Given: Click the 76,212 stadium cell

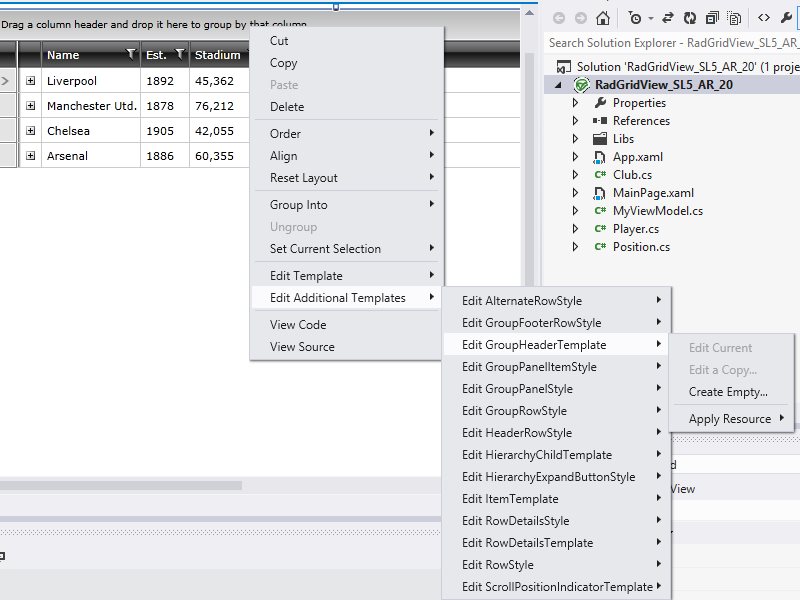Looking at the screenshot, I should (x=219, y=106).
